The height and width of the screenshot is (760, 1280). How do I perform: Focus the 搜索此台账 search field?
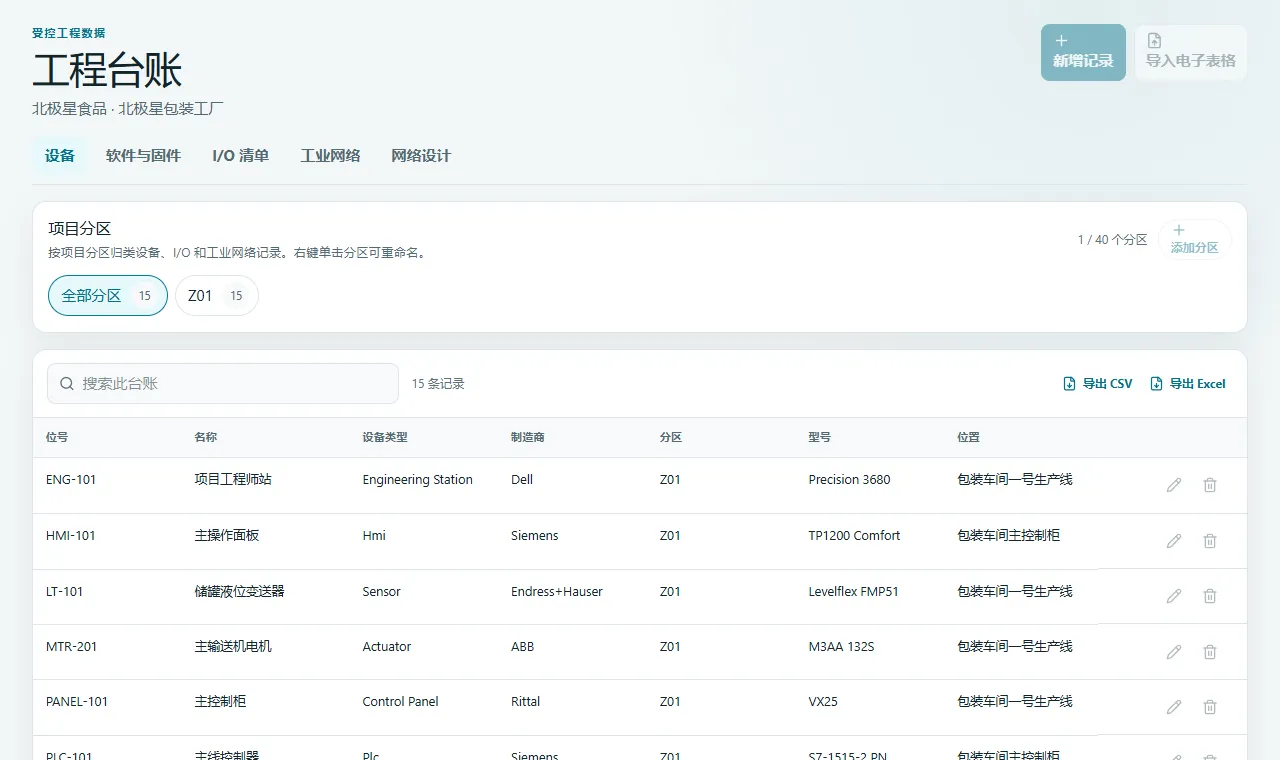223,384
